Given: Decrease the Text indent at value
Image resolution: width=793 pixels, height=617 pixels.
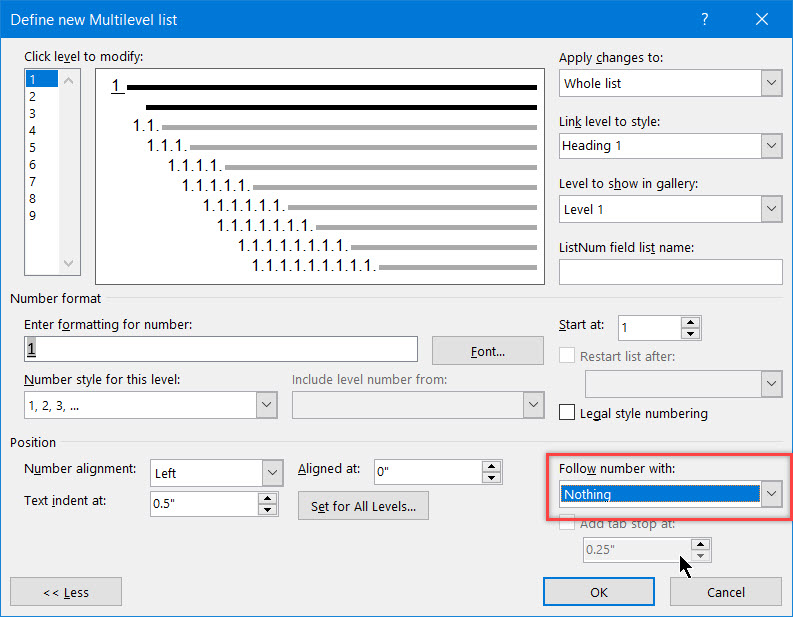Looking at the screenshot, I should 268,510.
